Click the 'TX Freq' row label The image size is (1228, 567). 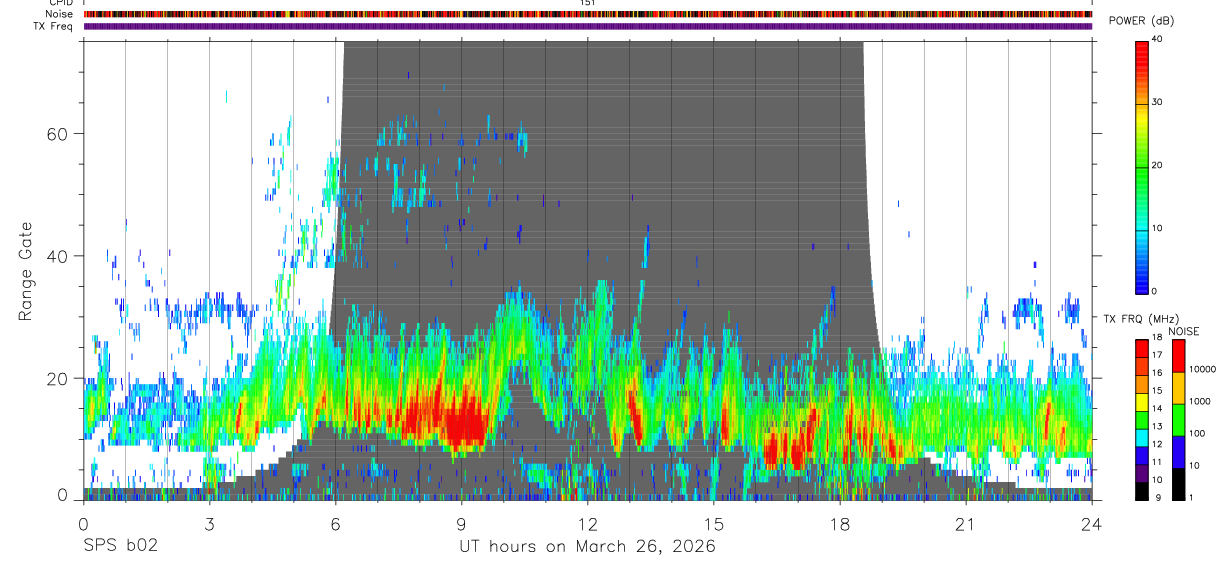click(53, 26)
